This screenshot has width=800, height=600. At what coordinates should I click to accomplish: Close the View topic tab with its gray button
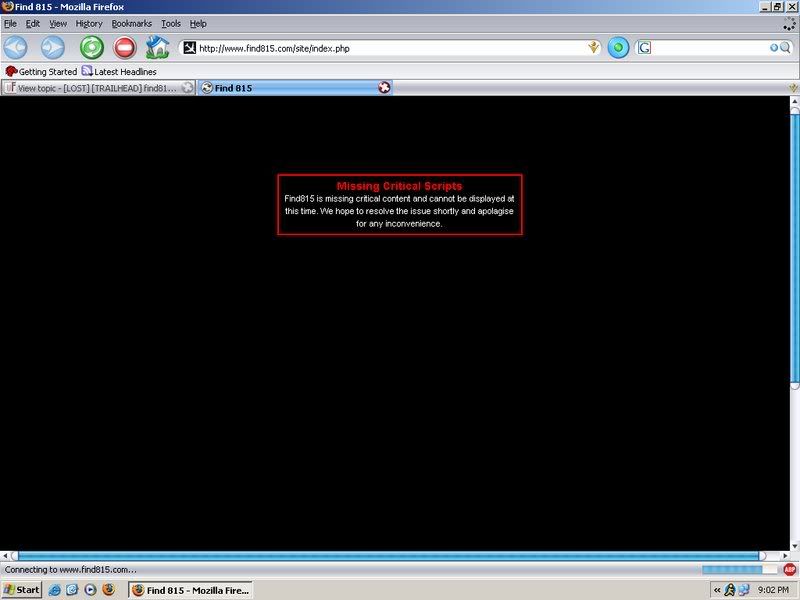pyautogui.click(x=187, y=88)
